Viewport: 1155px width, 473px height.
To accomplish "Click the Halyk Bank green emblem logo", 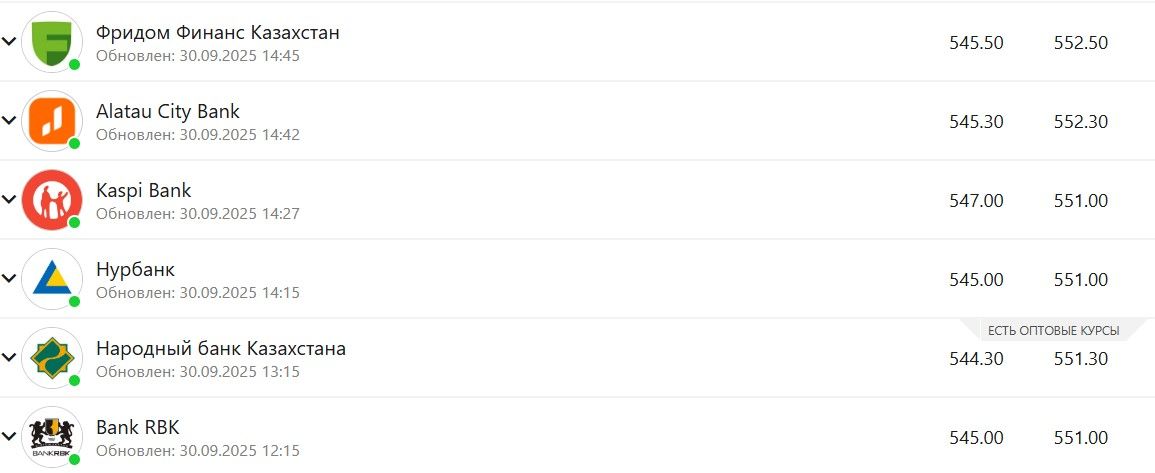I will tap(52, 357).
